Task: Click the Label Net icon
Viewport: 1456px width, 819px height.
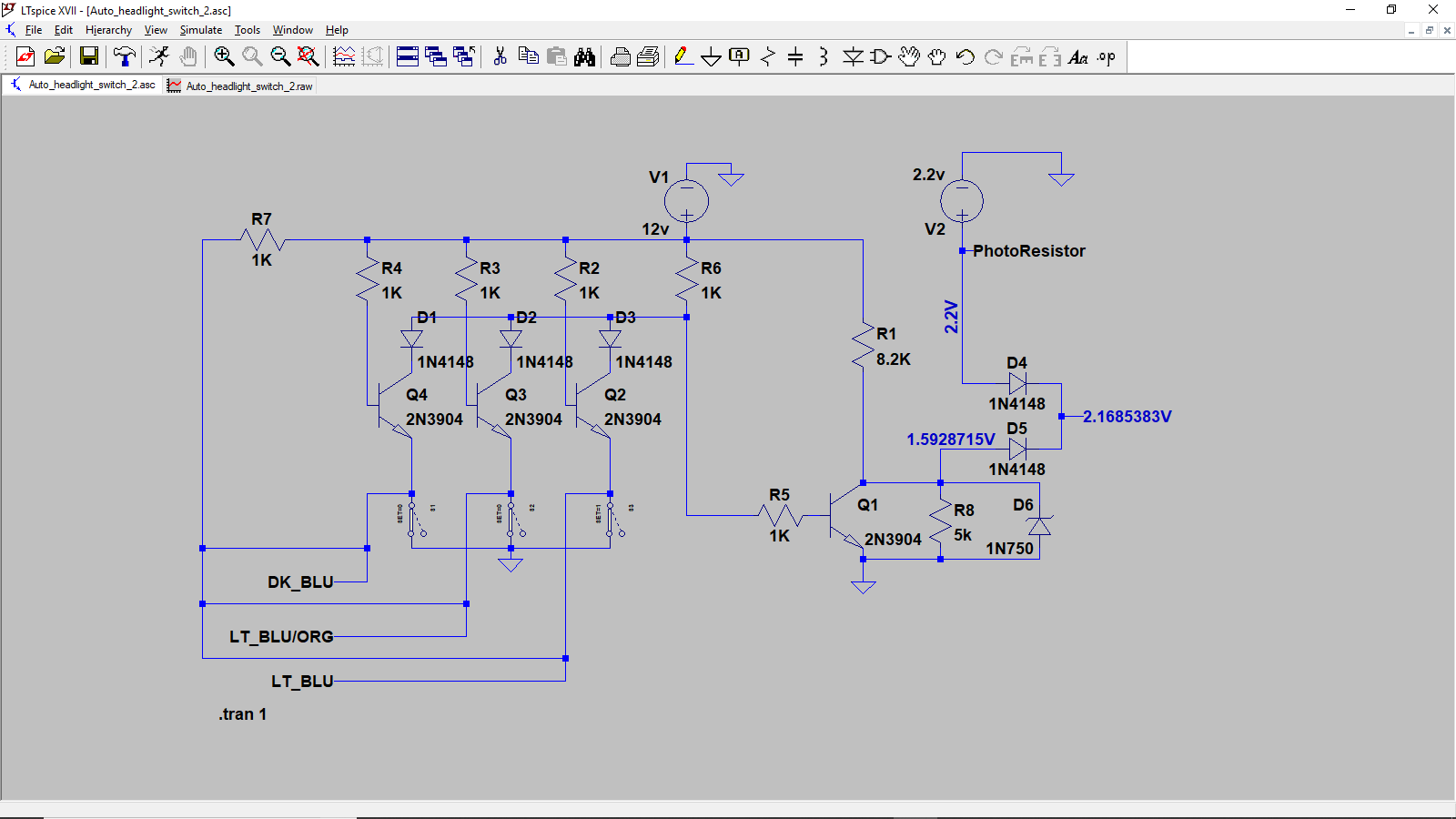Action: (x=739, y=56)
